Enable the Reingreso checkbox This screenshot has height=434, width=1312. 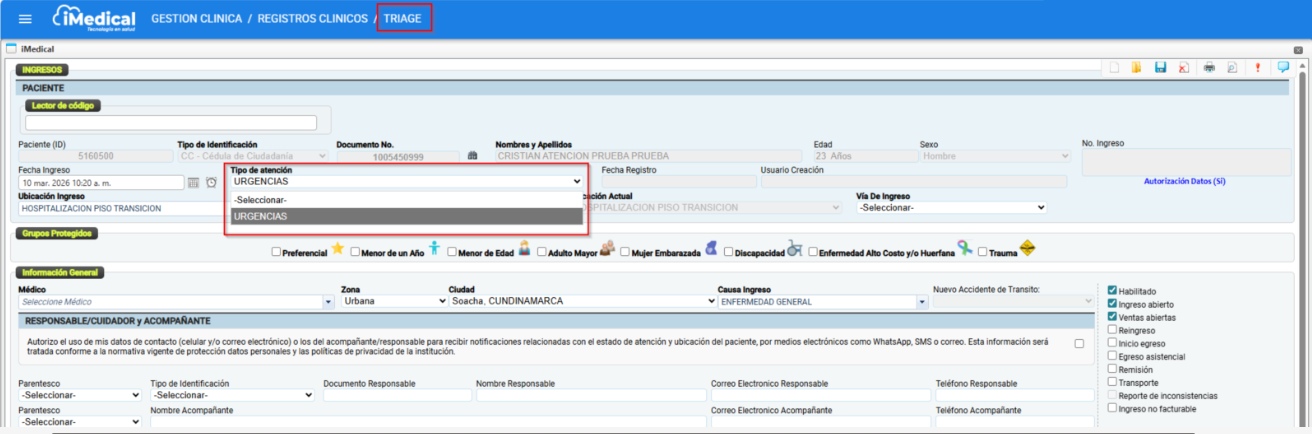[x=1112, y=330]
